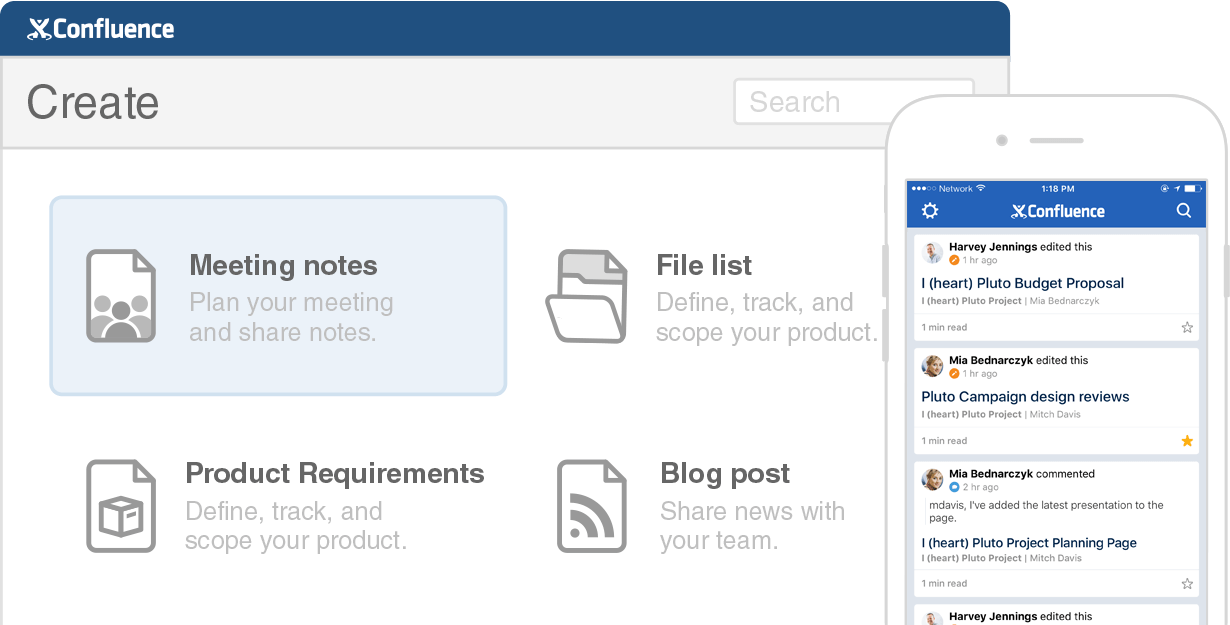Click 'Plan your meeting and share notes.' description
Viewport: 1230px width, 625px height.
pos(291,317)
